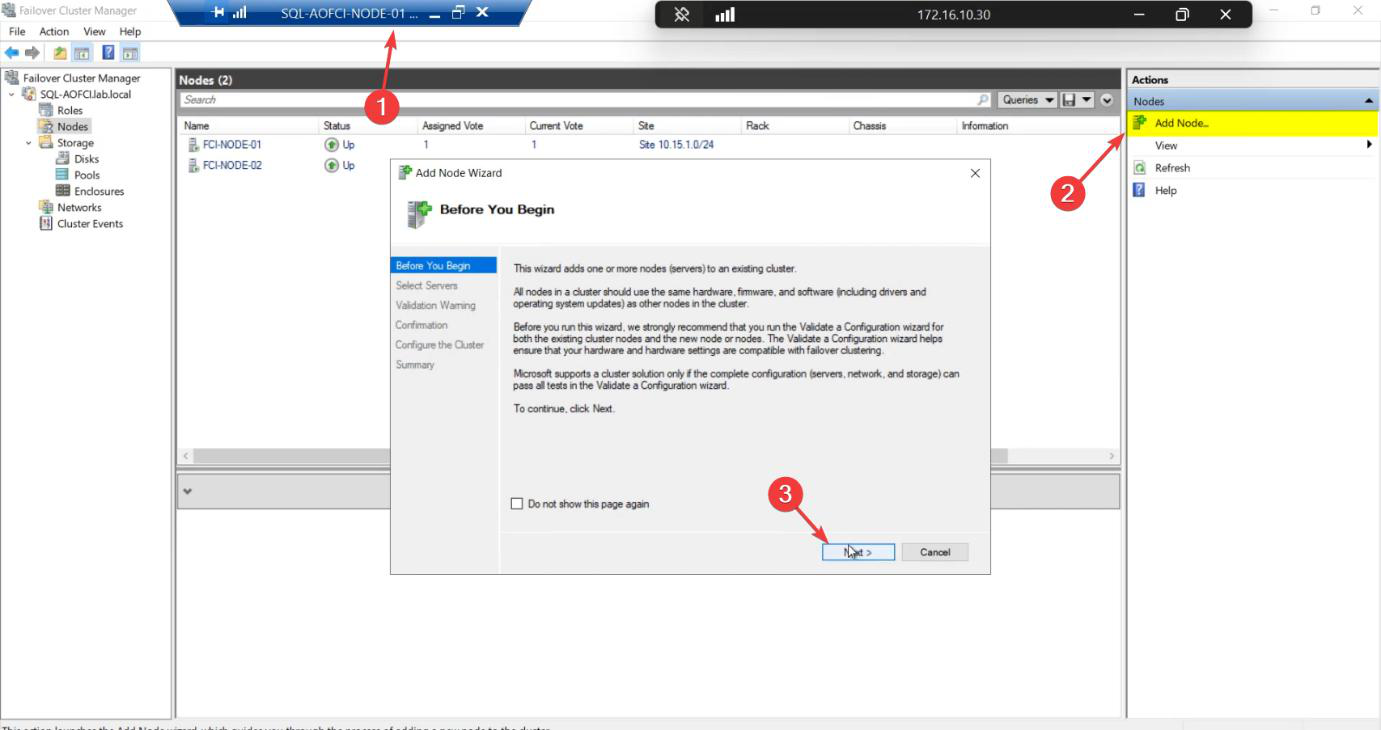Open the Help menu in menu bar
This screenshot has height=730, width=1381.
(130, 32)
